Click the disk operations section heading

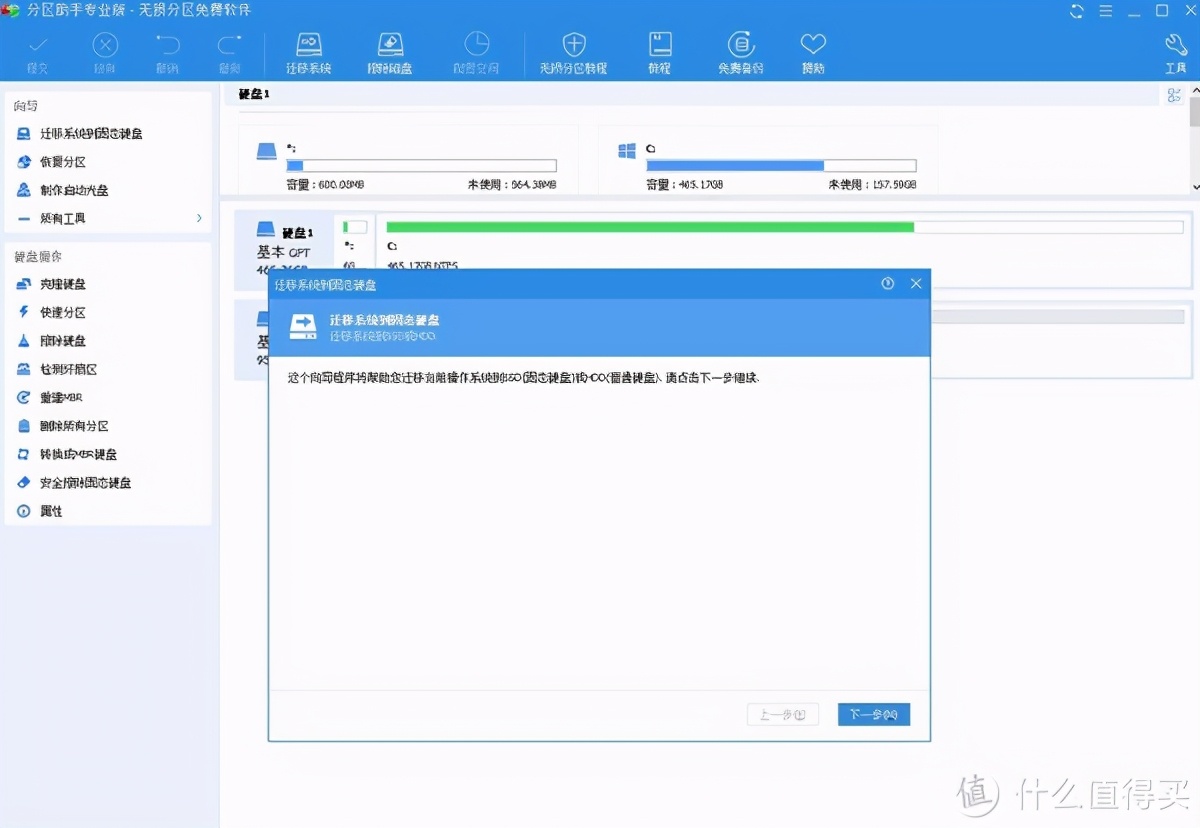coord(38,257)
